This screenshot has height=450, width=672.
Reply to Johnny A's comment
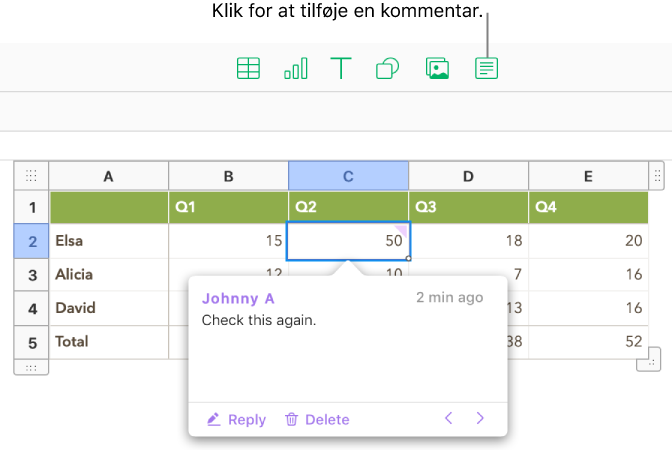(237, 420)
